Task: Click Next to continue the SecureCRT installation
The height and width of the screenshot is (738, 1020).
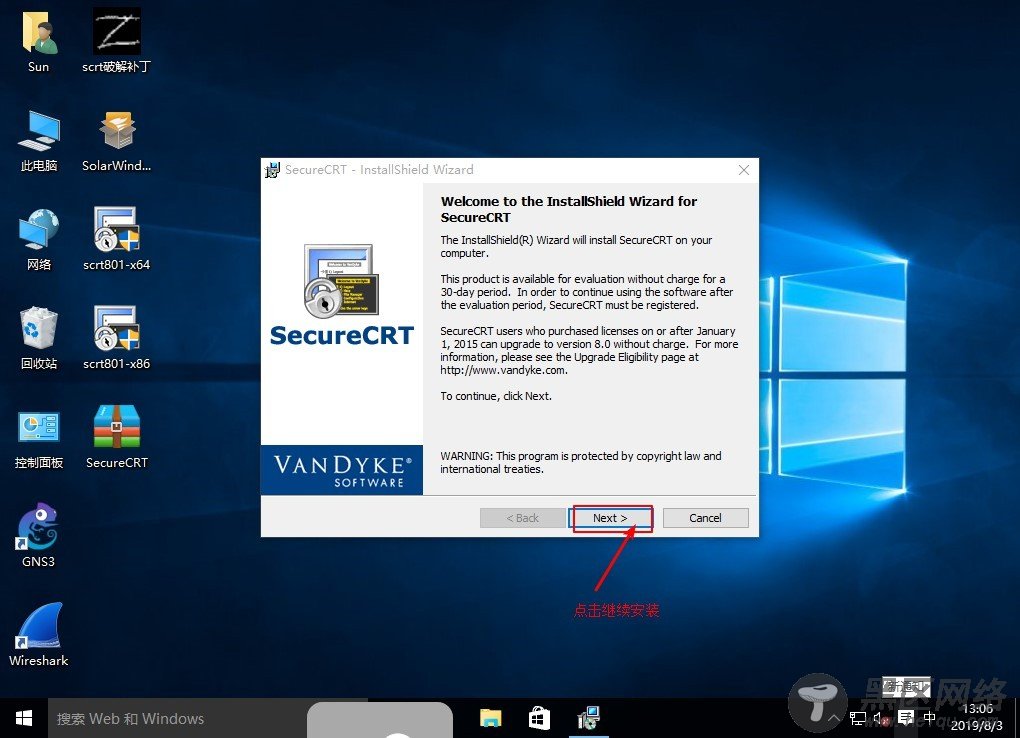Action: coord(610,518)
